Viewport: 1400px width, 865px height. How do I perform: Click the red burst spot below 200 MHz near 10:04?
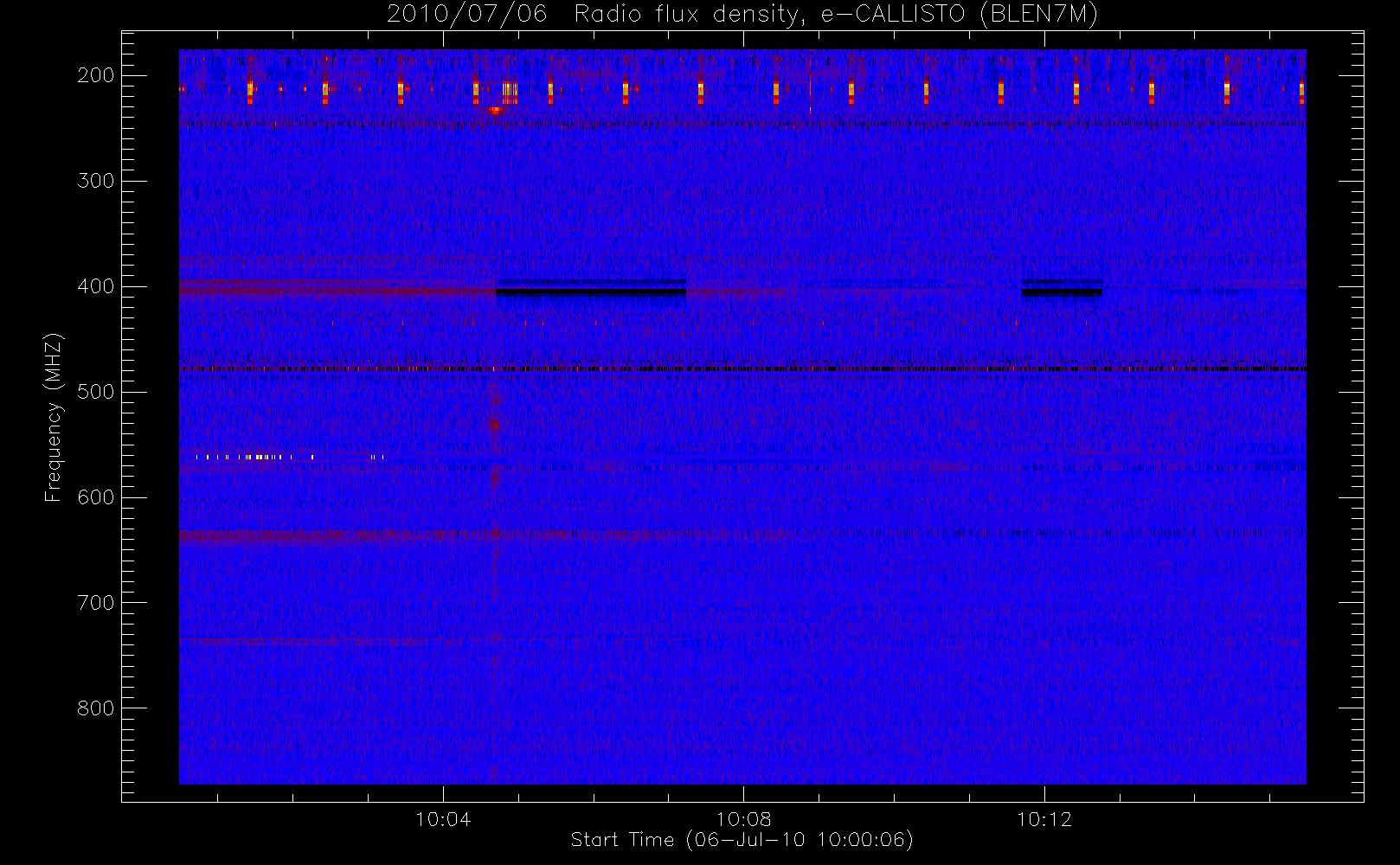pos(495,111)
